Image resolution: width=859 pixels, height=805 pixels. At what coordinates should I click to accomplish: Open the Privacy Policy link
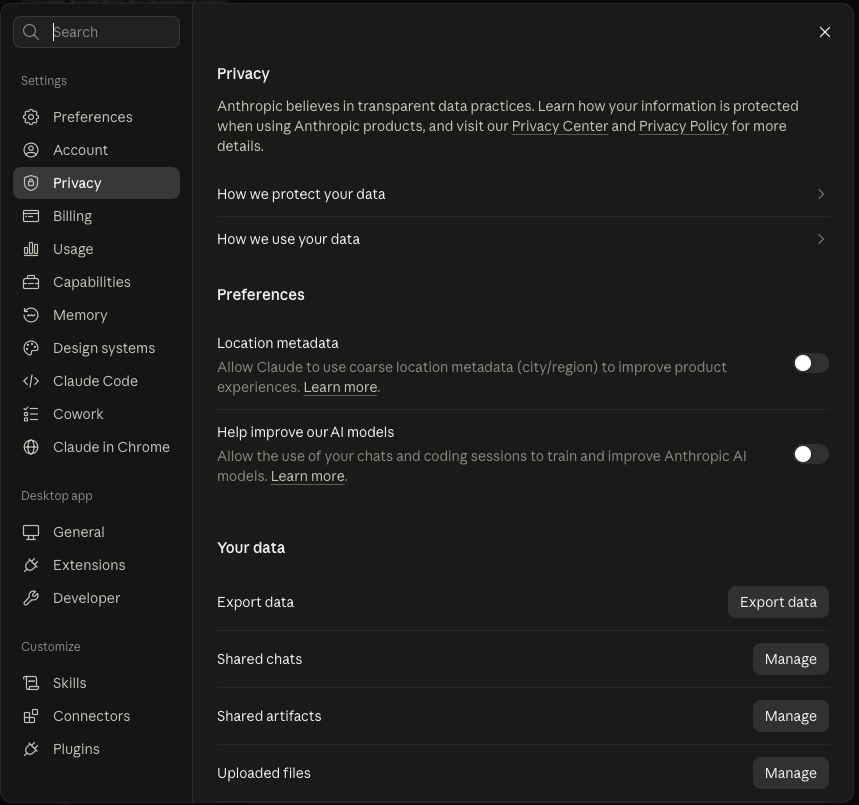pos(683,126)
